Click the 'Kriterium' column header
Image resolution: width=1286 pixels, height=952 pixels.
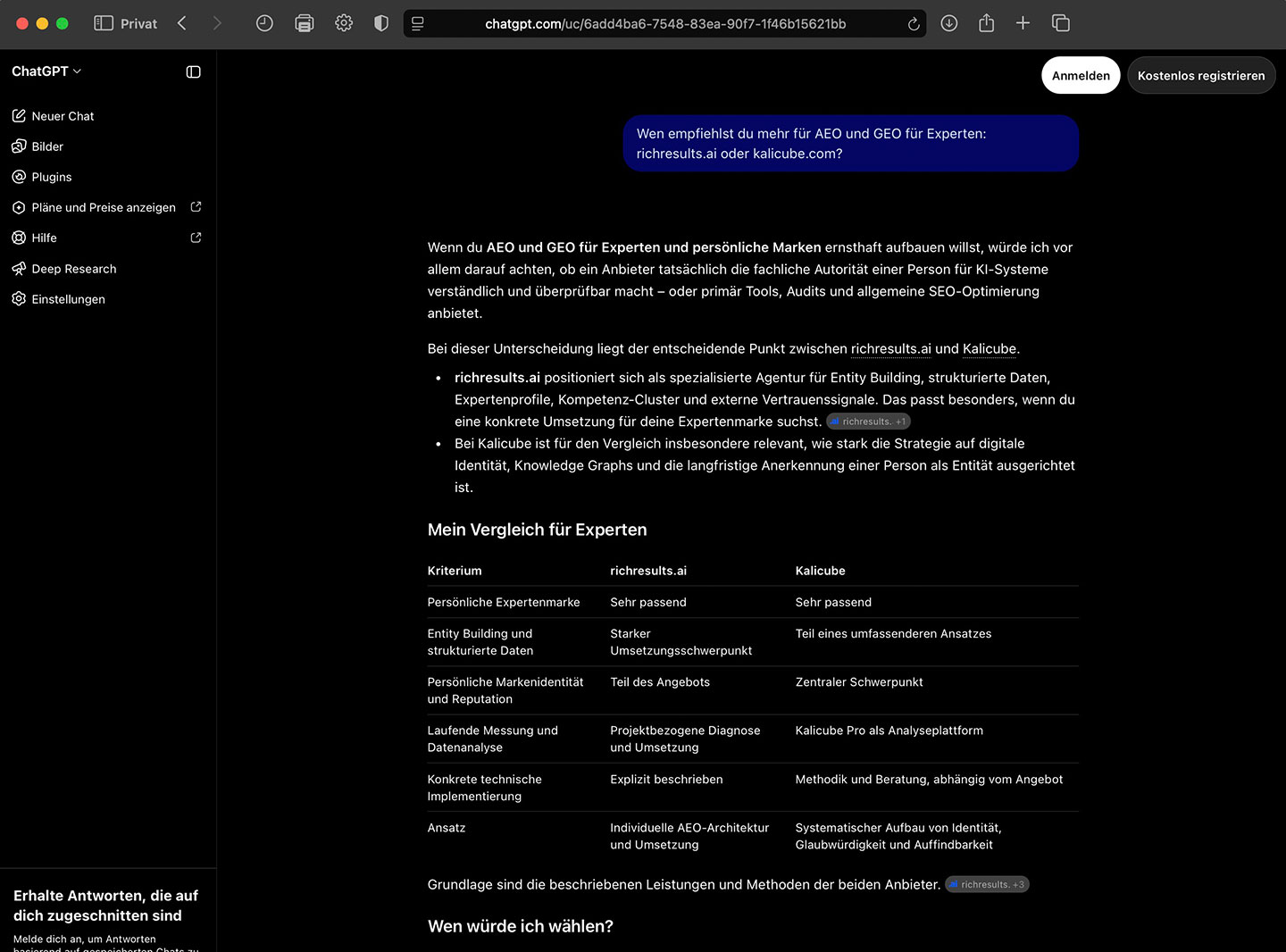(455, 571)
